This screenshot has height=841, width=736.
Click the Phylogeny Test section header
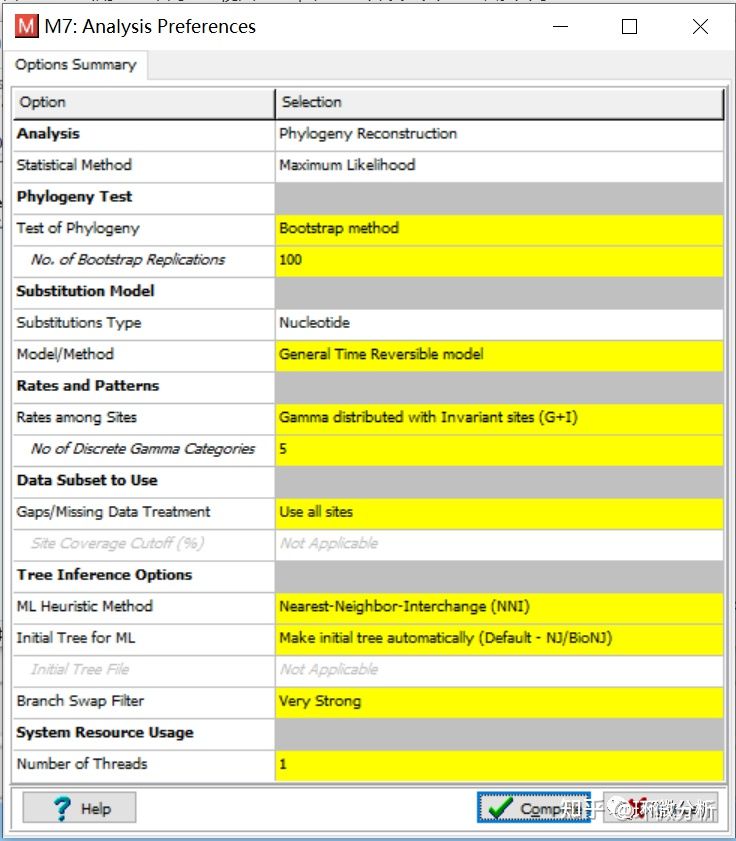pyautogui.click(x=75, y=197)
